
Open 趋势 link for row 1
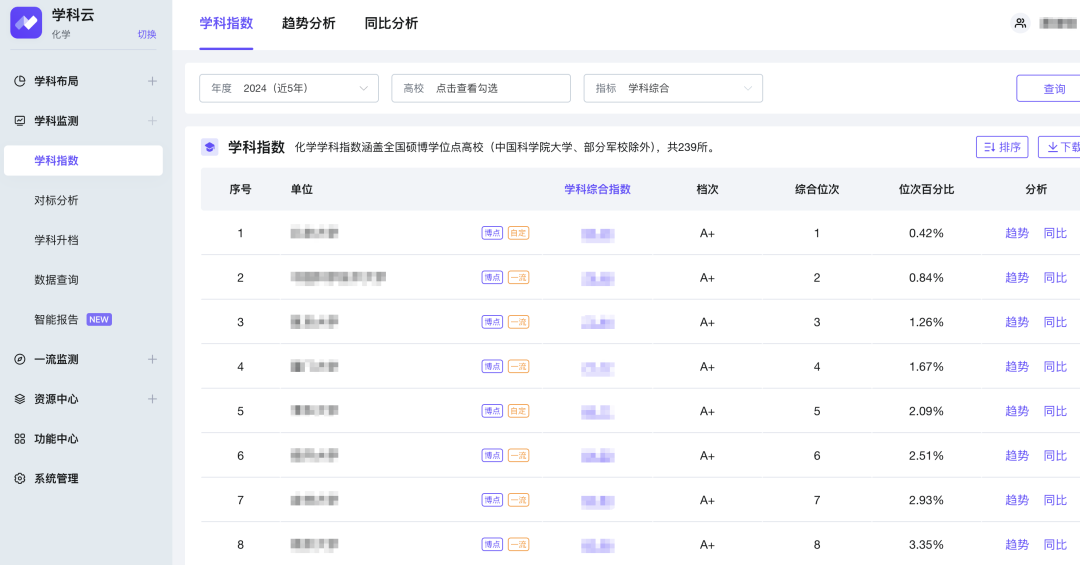coord(1017,233)
